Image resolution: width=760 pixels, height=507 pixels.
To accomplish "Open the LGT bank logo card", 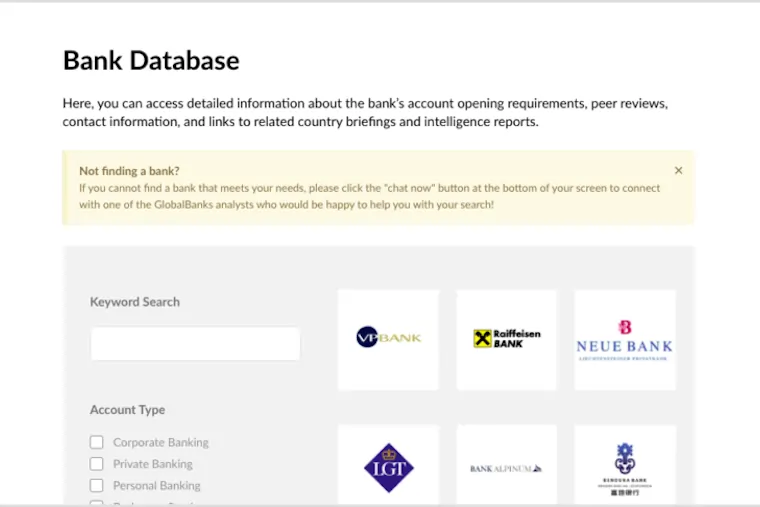I will tap(388, 465).
